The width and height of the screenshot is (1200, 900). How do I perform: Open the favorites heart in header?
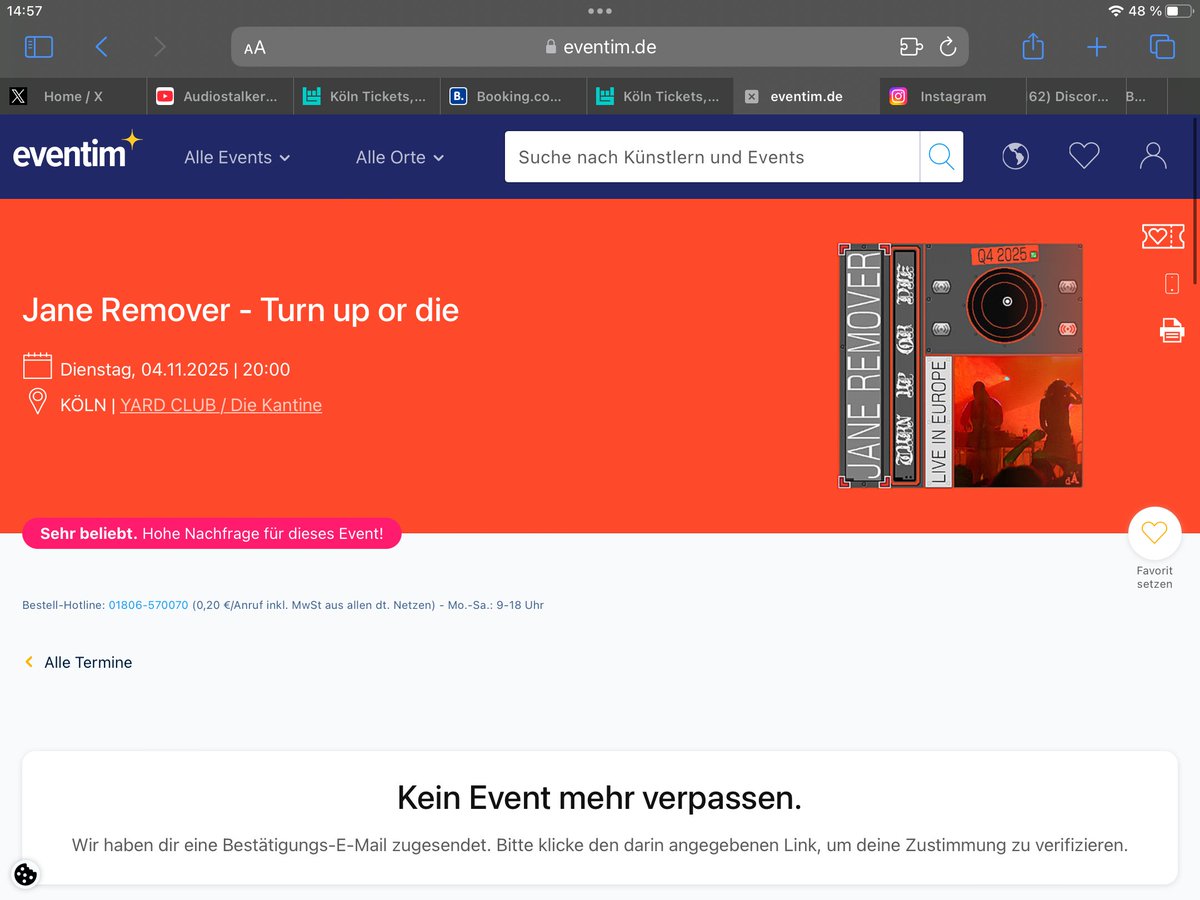click(1084, 156)
